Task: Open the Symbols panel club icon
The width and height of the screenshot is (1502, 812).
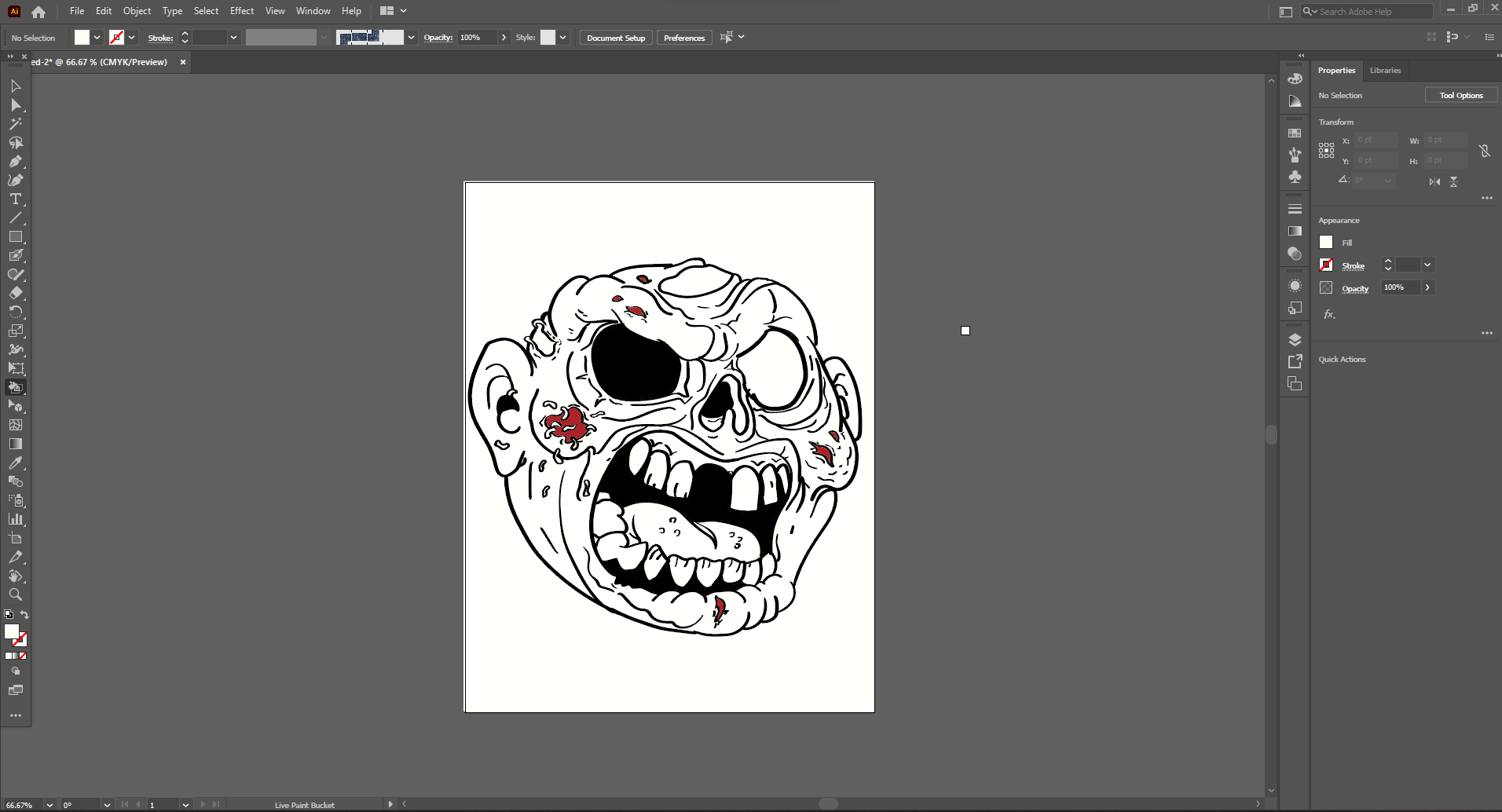Action: coord(1295,177)
